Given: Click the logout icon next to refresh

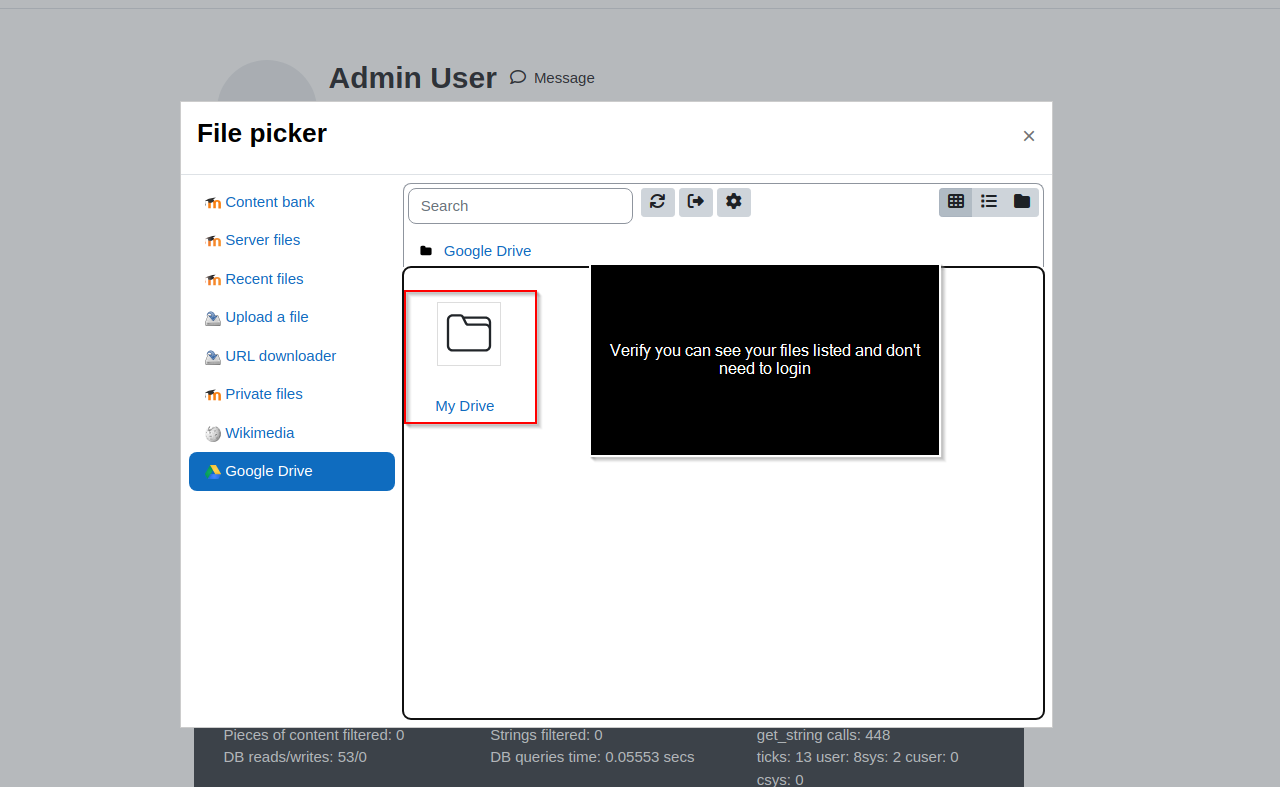Looking at the screenshot, I should point(696,202).
